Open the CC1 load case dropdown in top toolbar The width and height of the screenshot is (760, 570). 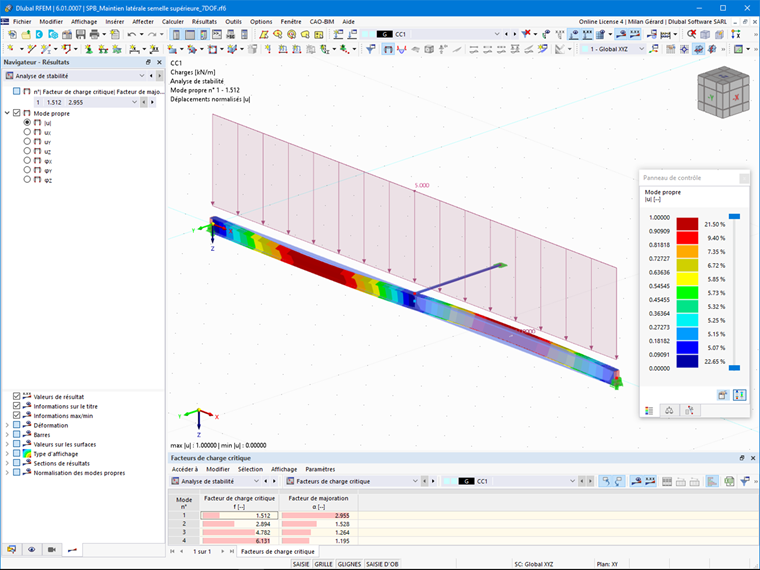[497, 34]
